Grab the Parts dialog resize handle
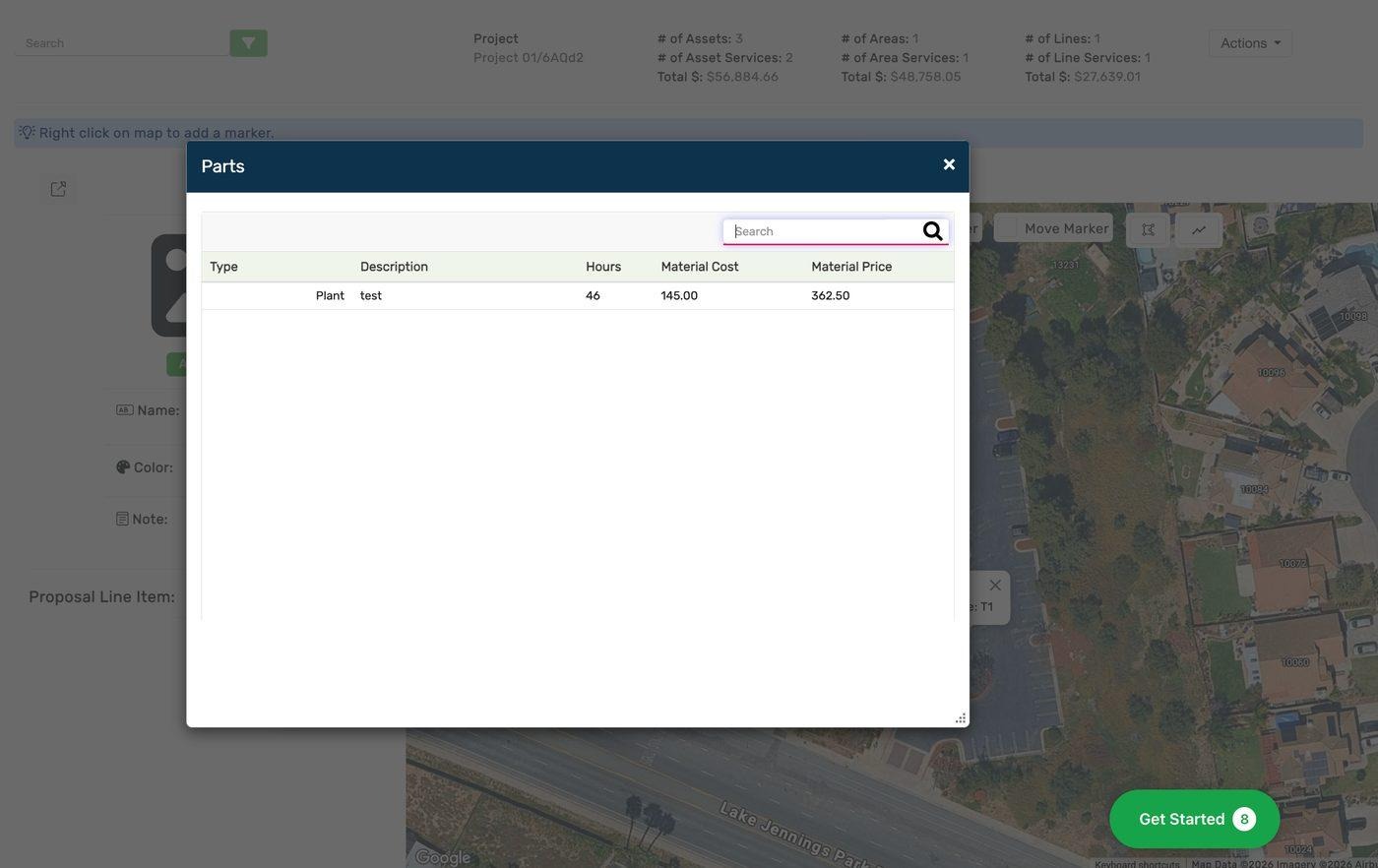Image resolution: width=1378 pixels, height=868 pixels. point(961,718)
